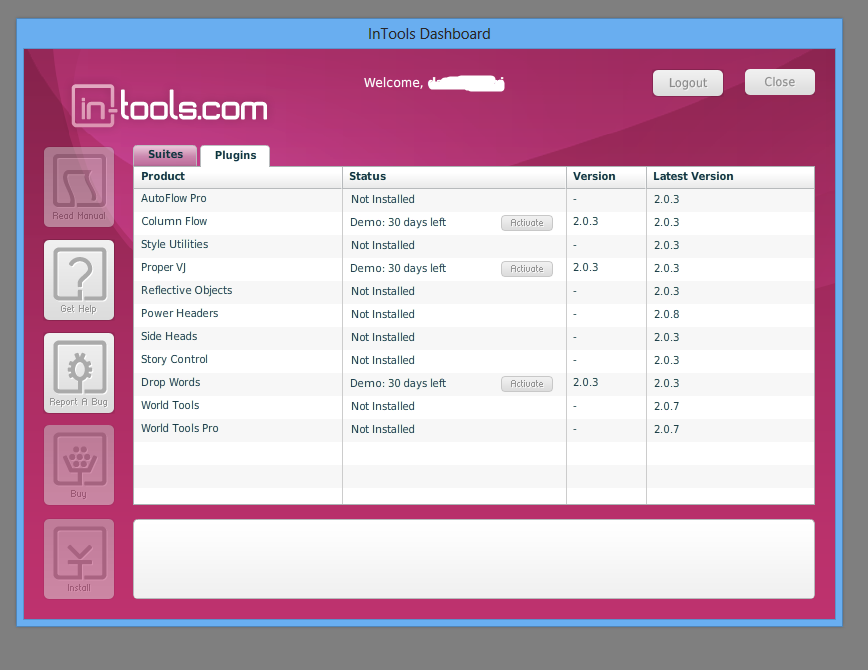Switch to the Suites tab
The height and width of the screenshot is (670, 868).
click(165, 155)
